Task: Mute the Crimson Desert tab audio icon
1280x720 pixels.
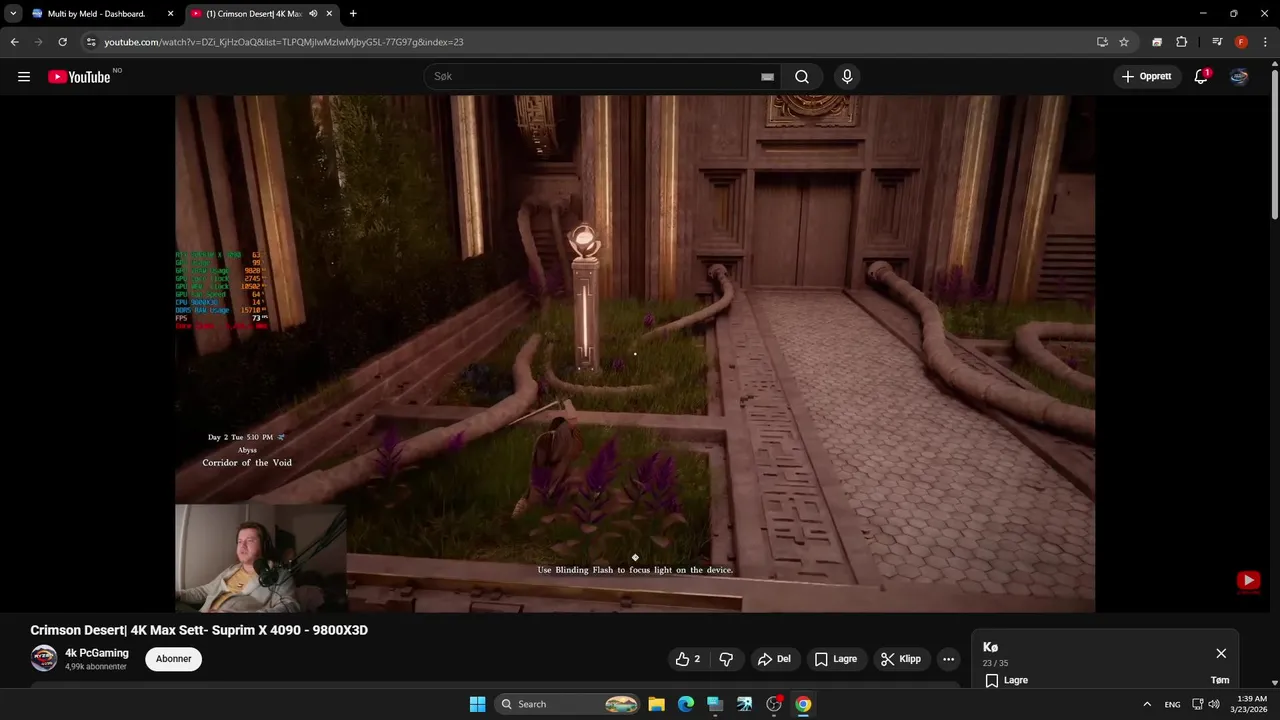Action: [x=313, y=14]
